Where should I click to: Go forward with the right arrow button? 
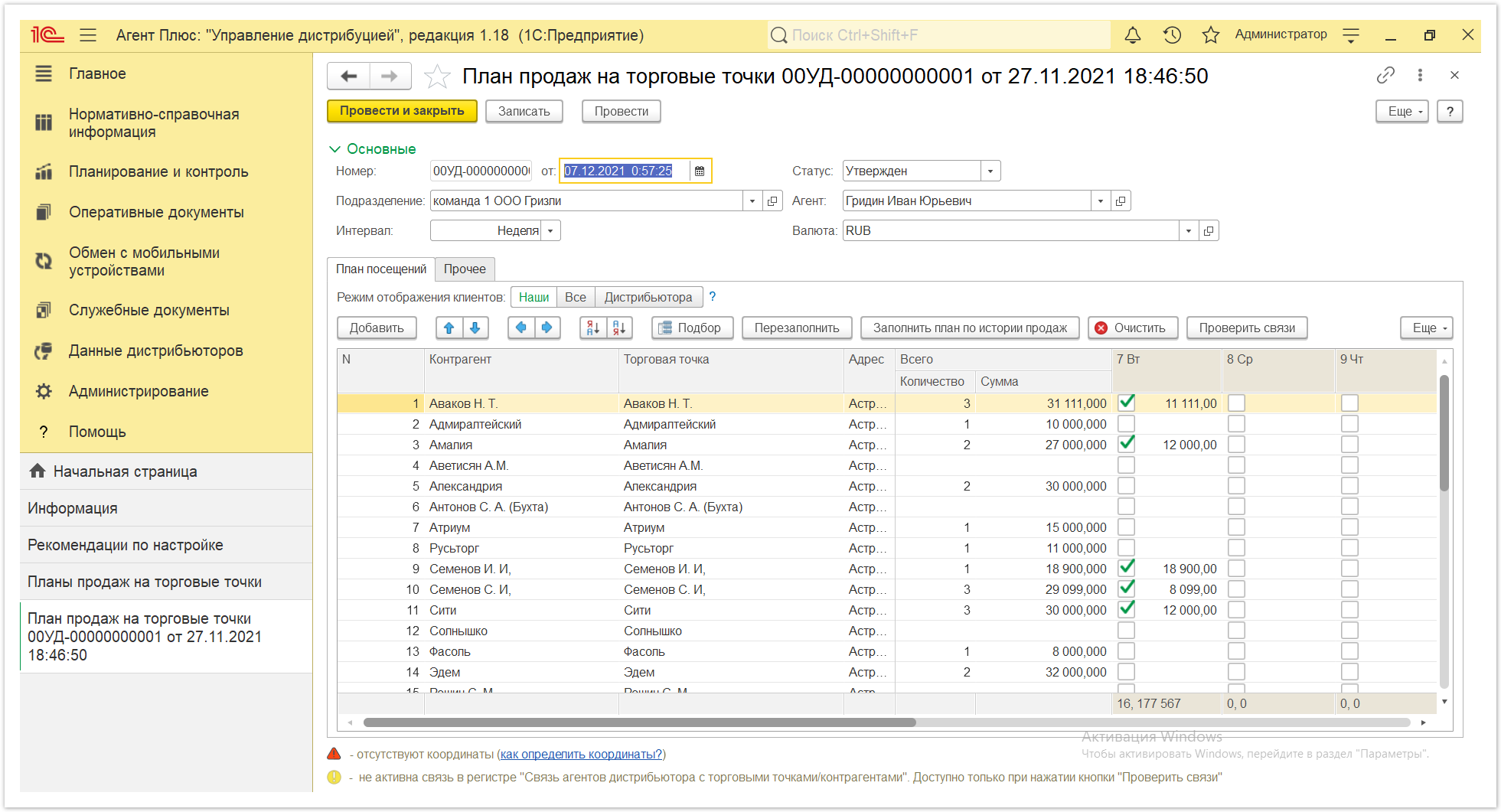390,76
